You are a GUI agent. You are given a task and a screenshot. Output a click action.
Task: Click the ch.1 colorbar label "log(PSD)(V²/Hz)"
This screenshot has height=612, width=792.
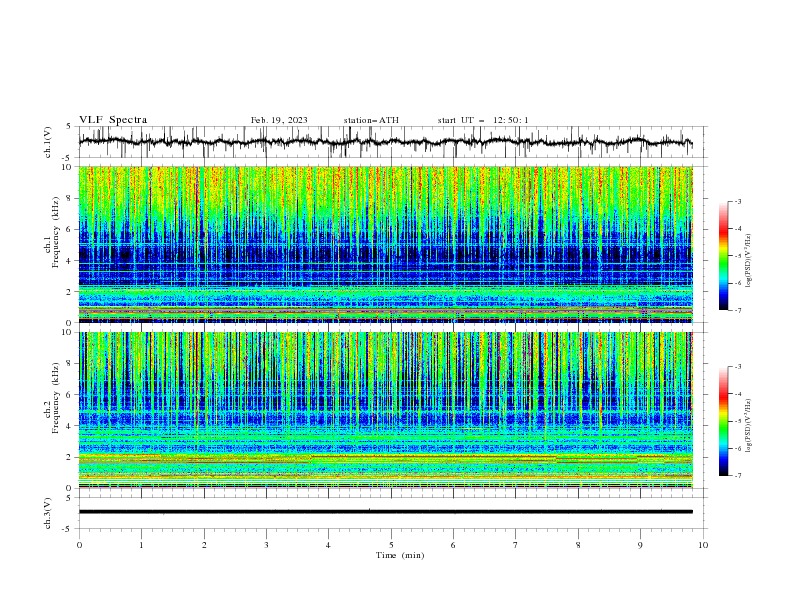[x=749, y=261]
